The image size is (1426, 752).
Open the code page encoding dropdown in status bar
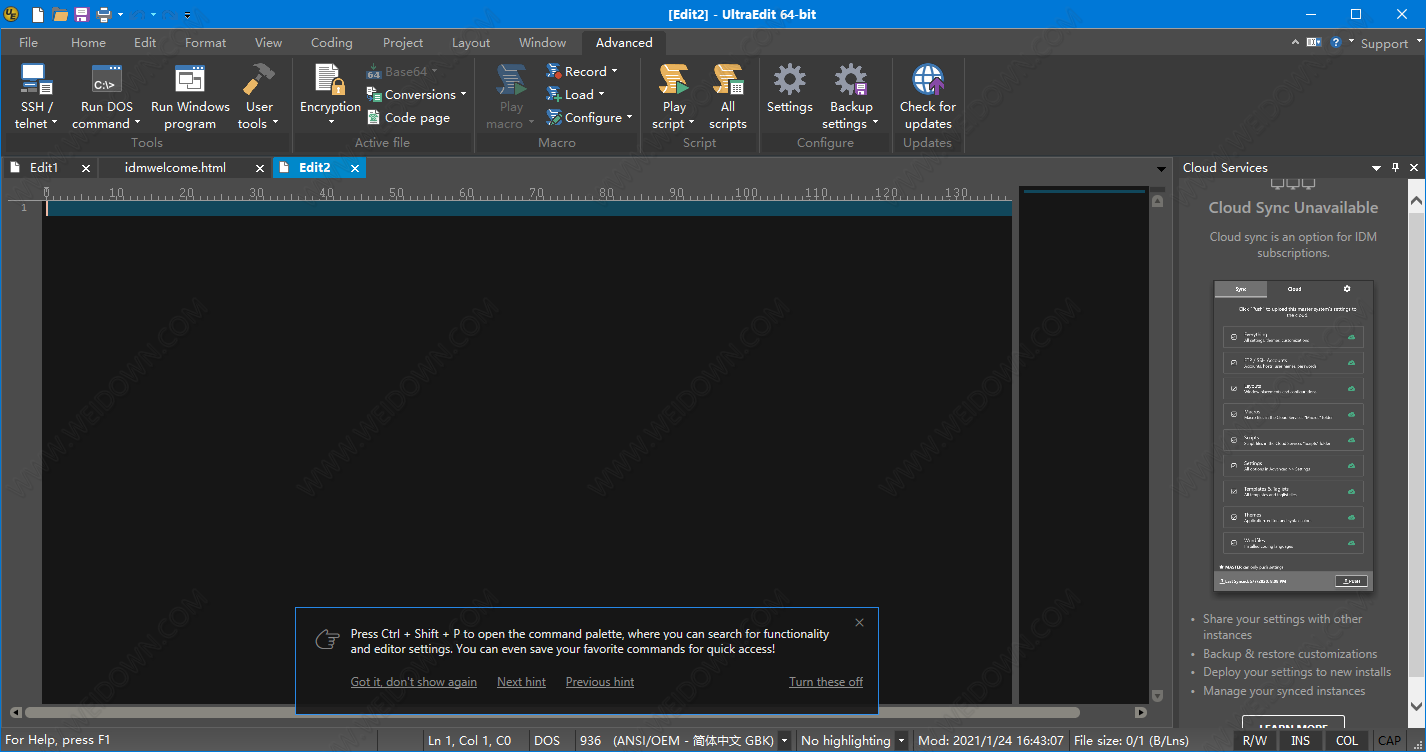[x=784, y=741]
